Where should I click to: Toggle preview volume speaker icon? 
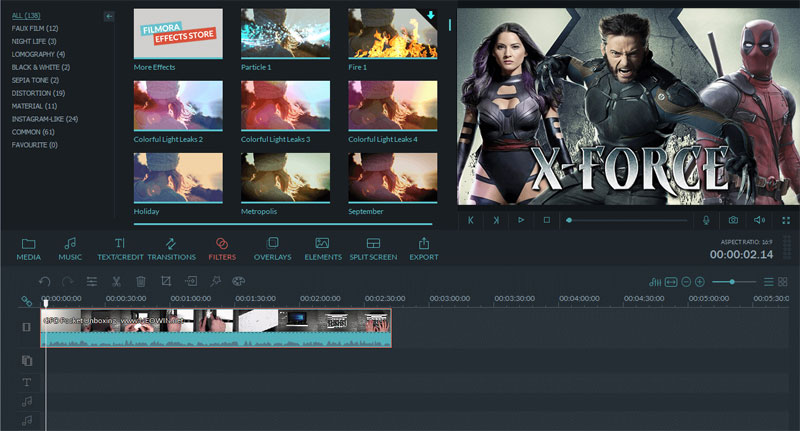759,220
